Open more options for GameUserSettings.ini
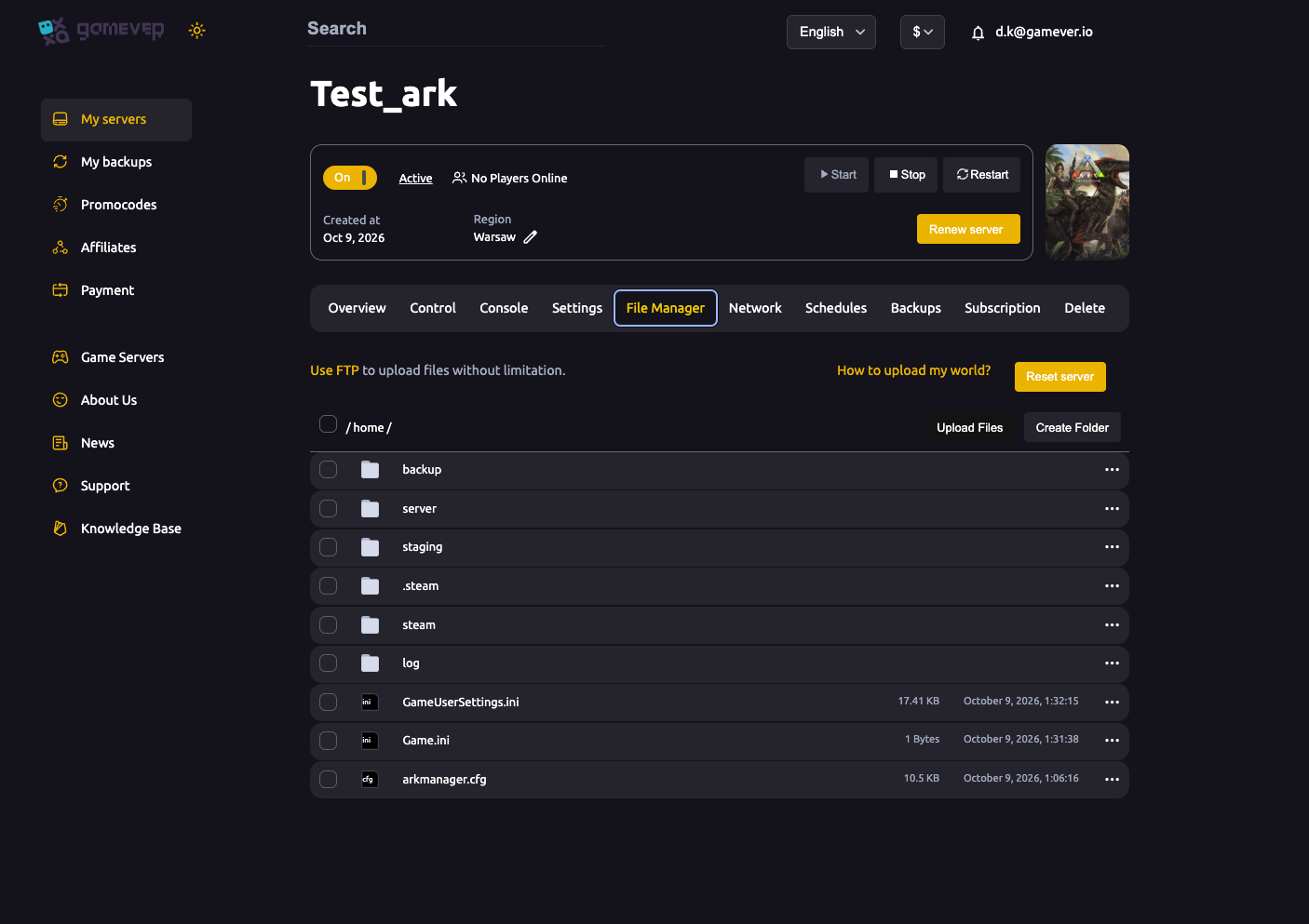This screenshot has width=1309, height=924. 1112,703
